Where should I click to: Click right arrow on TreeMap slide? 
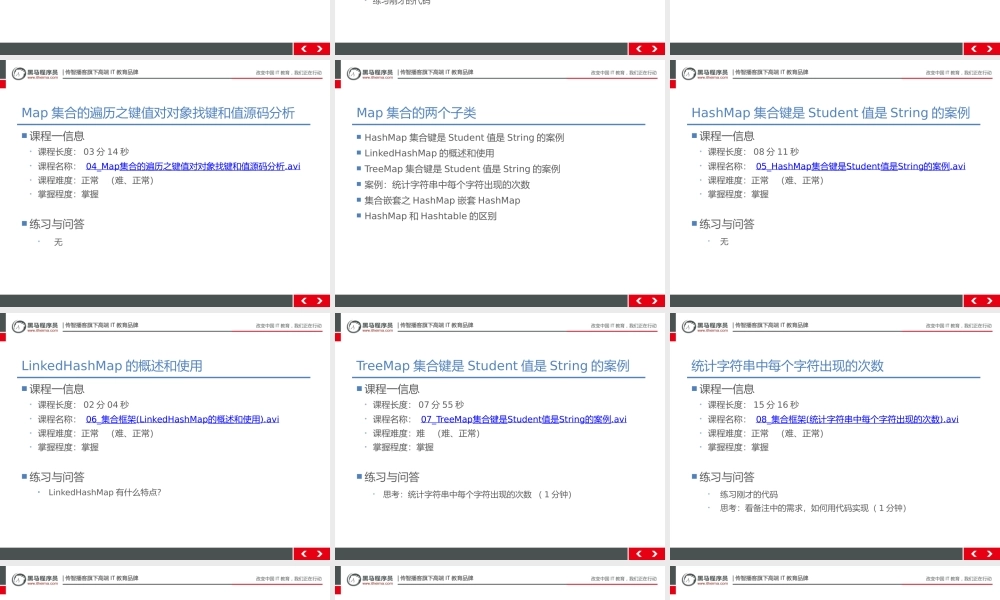coord(657,553)
